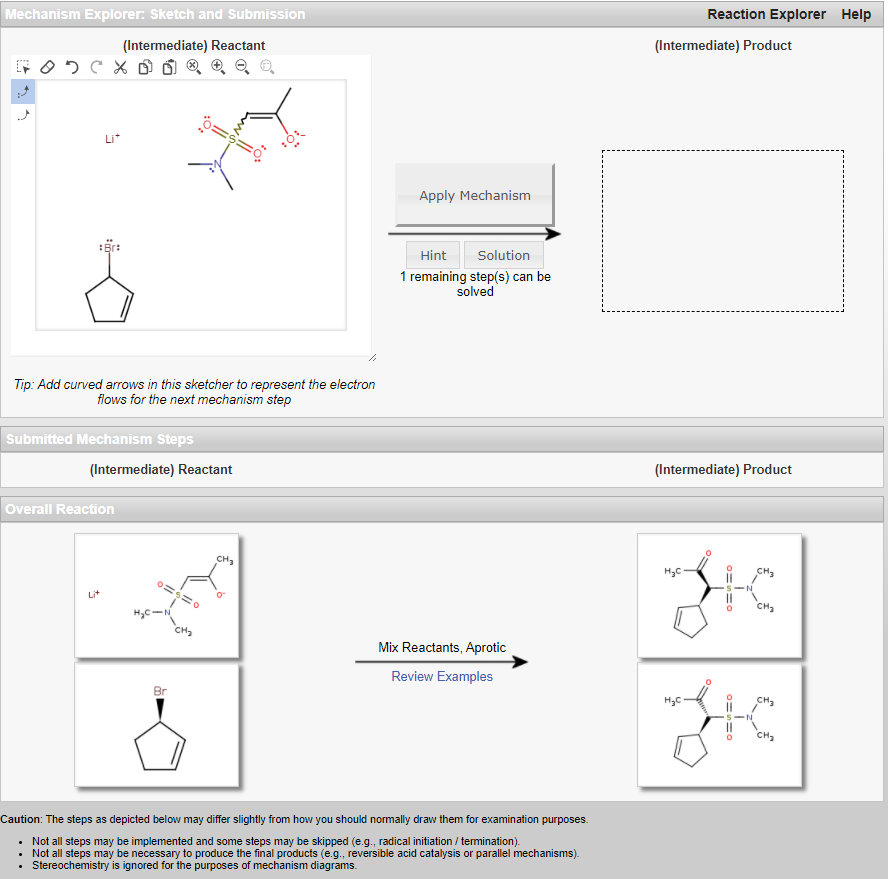Open the Reaction Explorer menu

(766, 14)
